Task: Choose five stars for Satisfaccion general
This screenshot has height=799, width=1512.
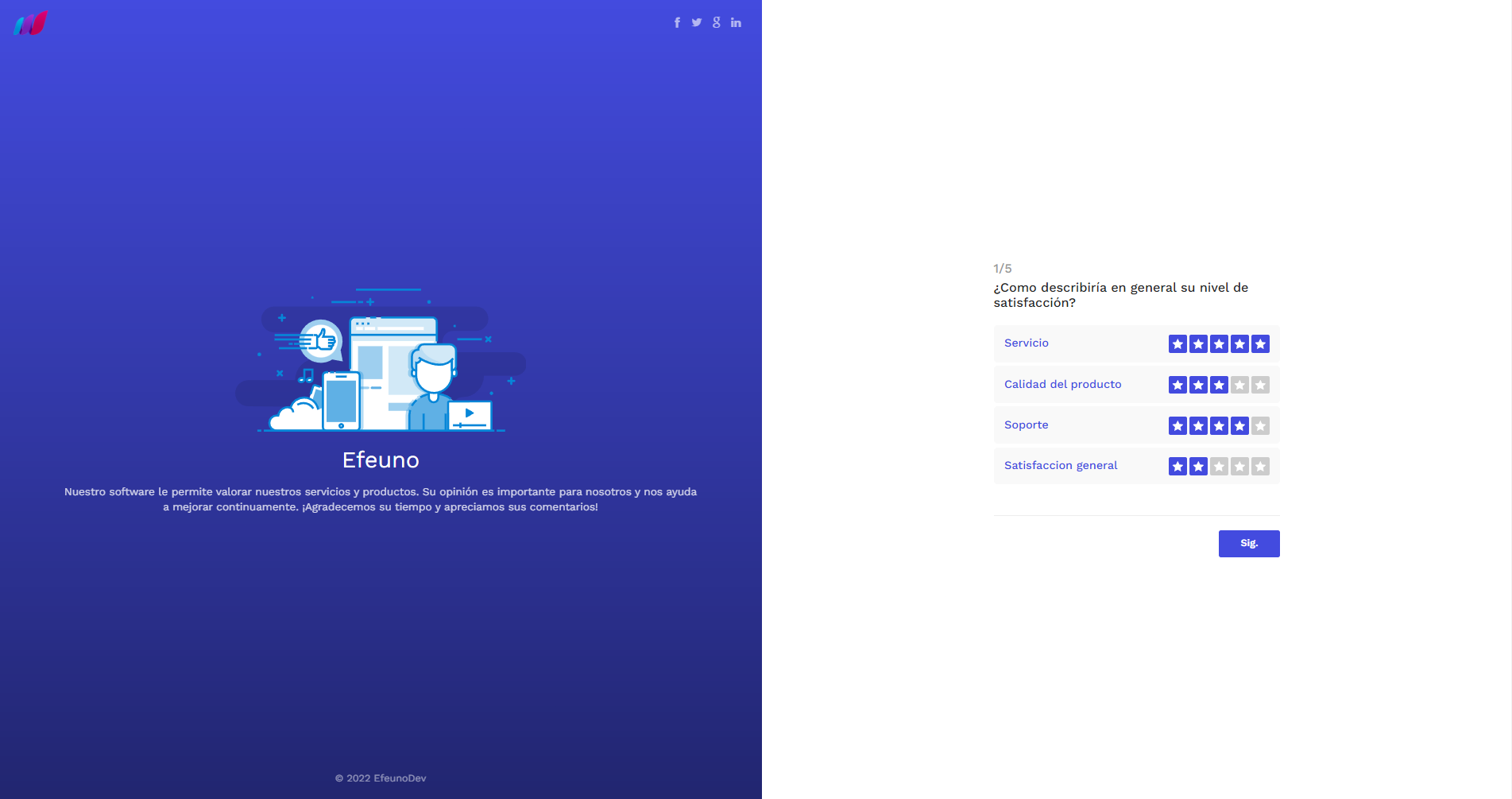Action: 1260,467
